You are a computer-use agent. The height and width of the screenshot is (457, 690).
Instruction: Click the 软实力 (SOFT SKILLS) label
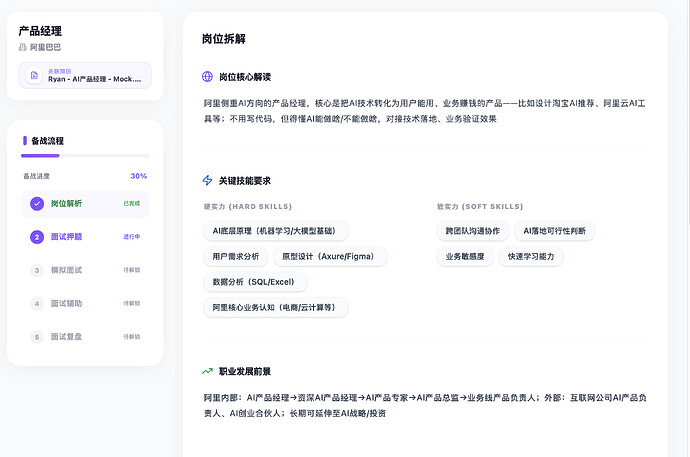coord(480,207)
